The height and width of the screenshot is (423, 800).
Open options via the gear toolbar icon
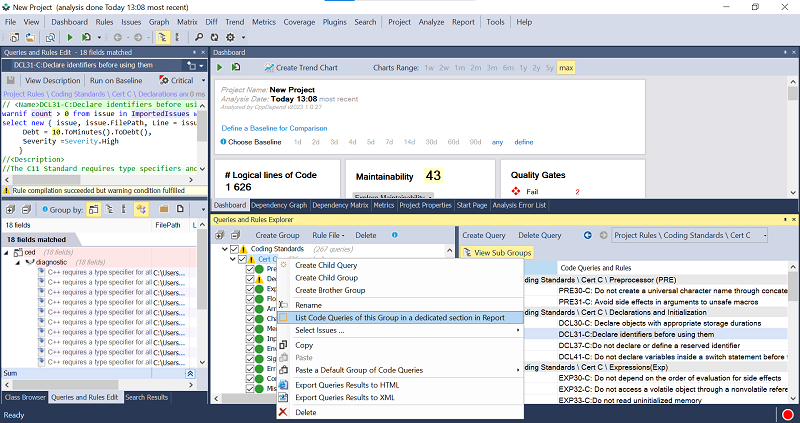tap(231, 37)
